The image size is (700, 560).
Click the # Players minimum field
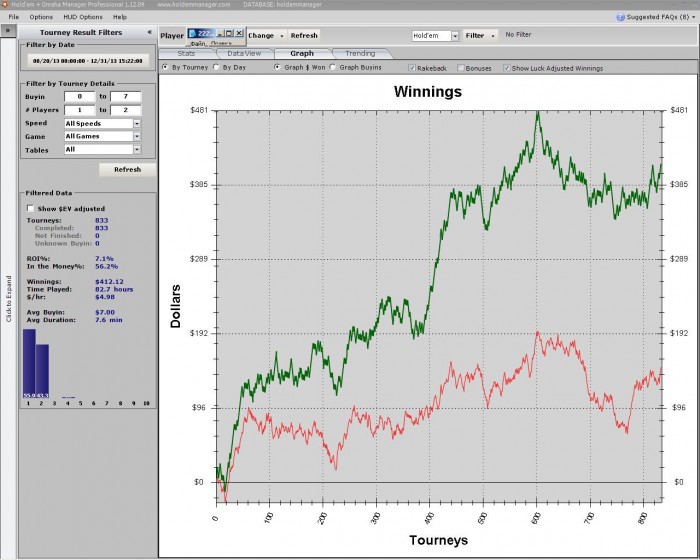tap(80, 110)
